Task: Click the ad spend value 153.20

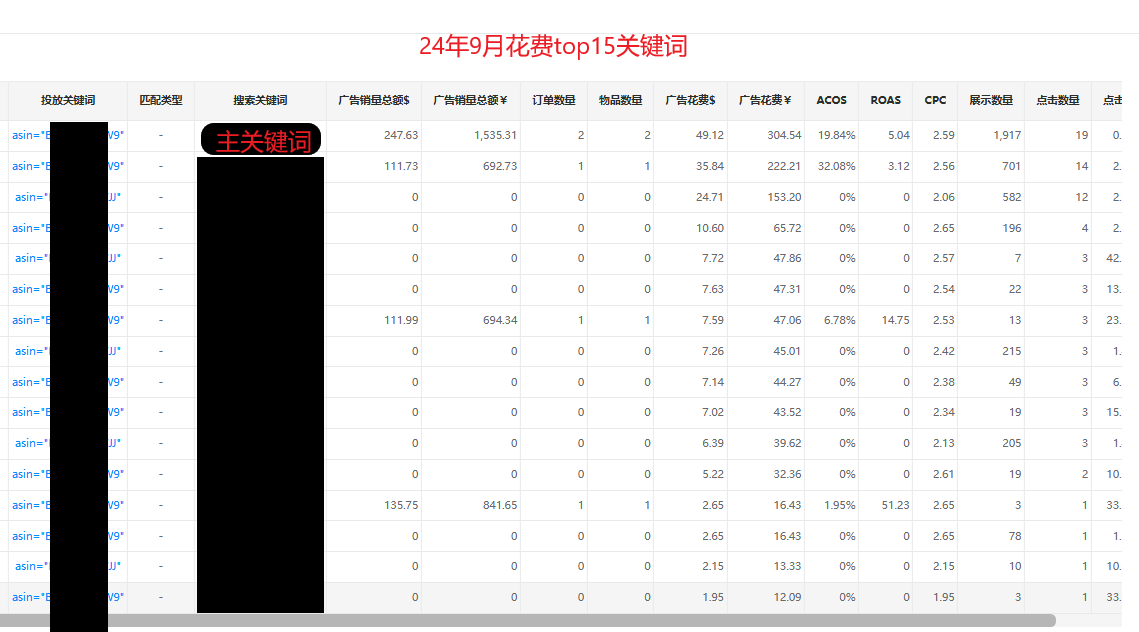Action: (x=784, y=197)
